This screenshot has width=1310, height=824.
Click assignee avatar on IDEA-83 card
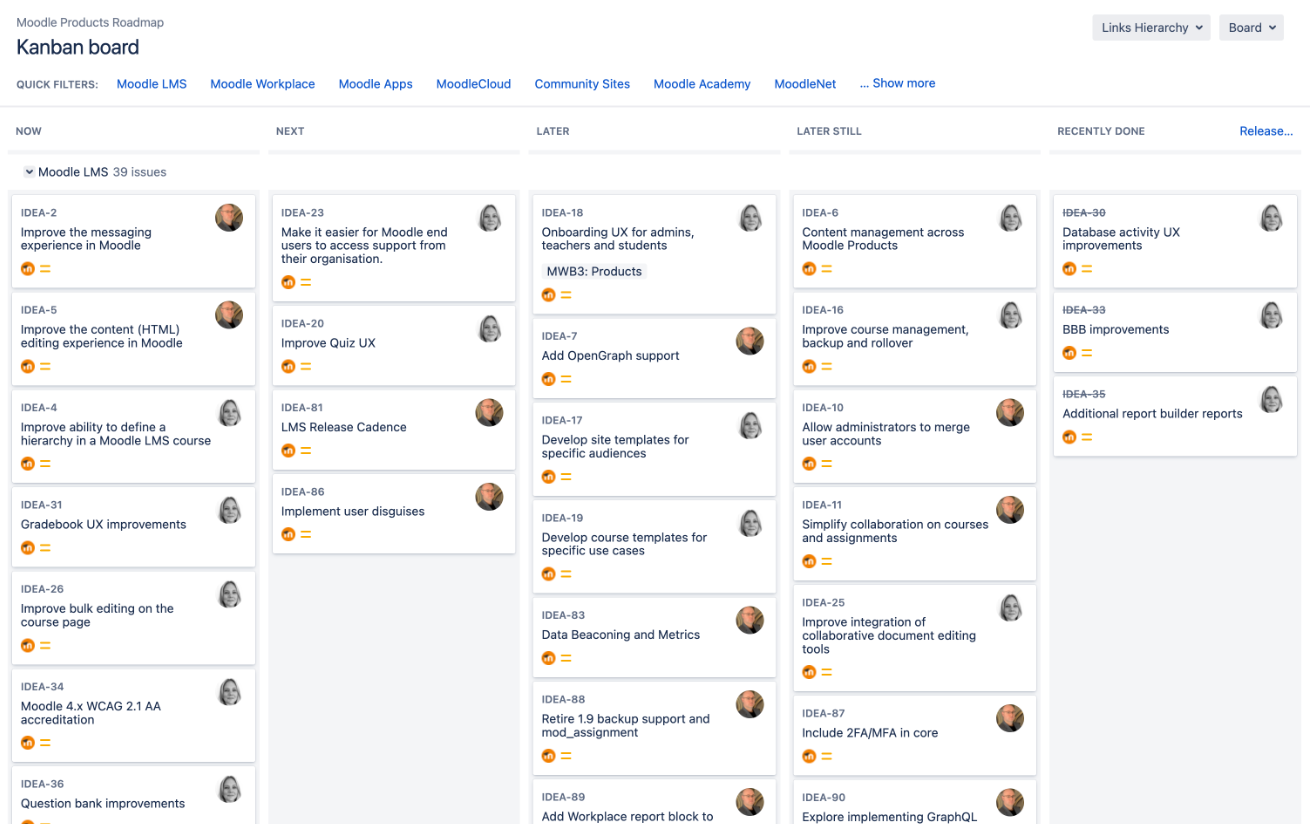[750, 621]
